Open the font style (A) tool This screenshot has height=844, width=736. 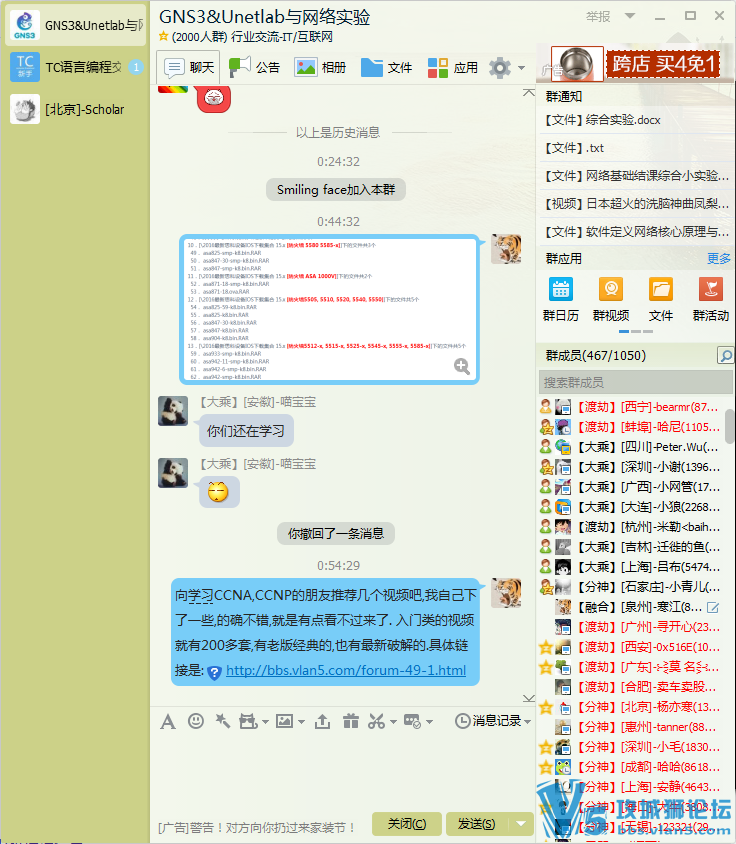tap(168, 721)
